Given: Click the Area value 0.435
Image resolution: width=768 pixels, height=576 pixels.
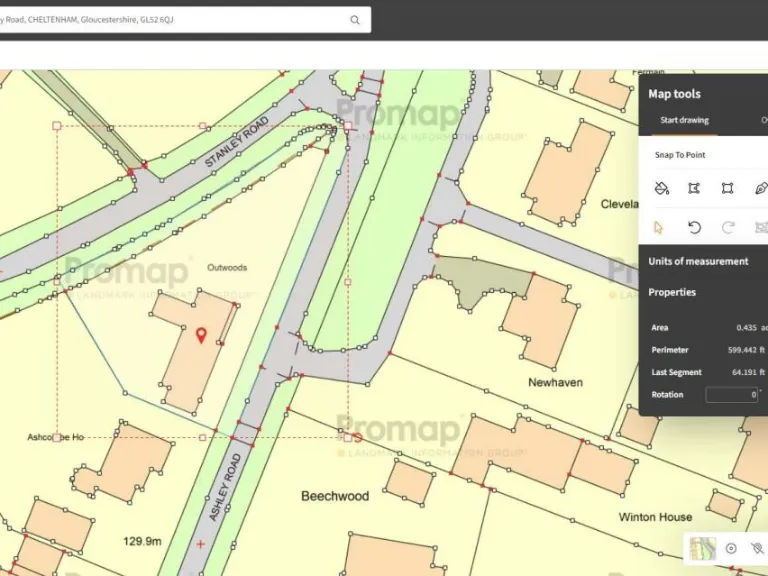Looking at the screenshot, I should coord(746,328).
